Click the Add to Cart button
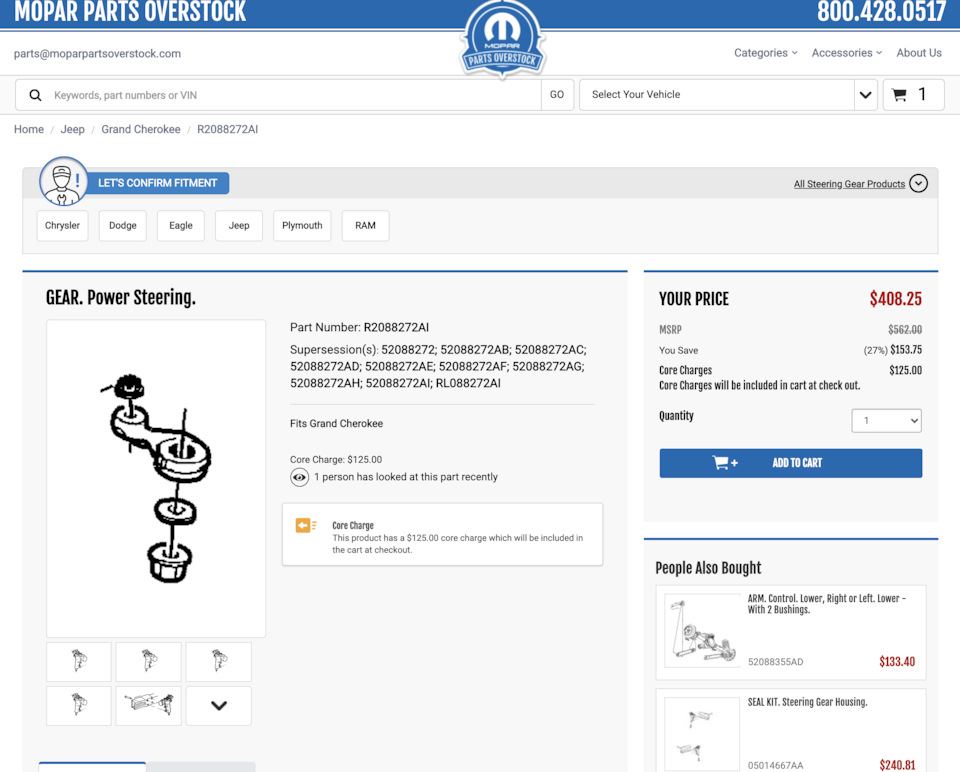960x772 pixels. point(790,463)
